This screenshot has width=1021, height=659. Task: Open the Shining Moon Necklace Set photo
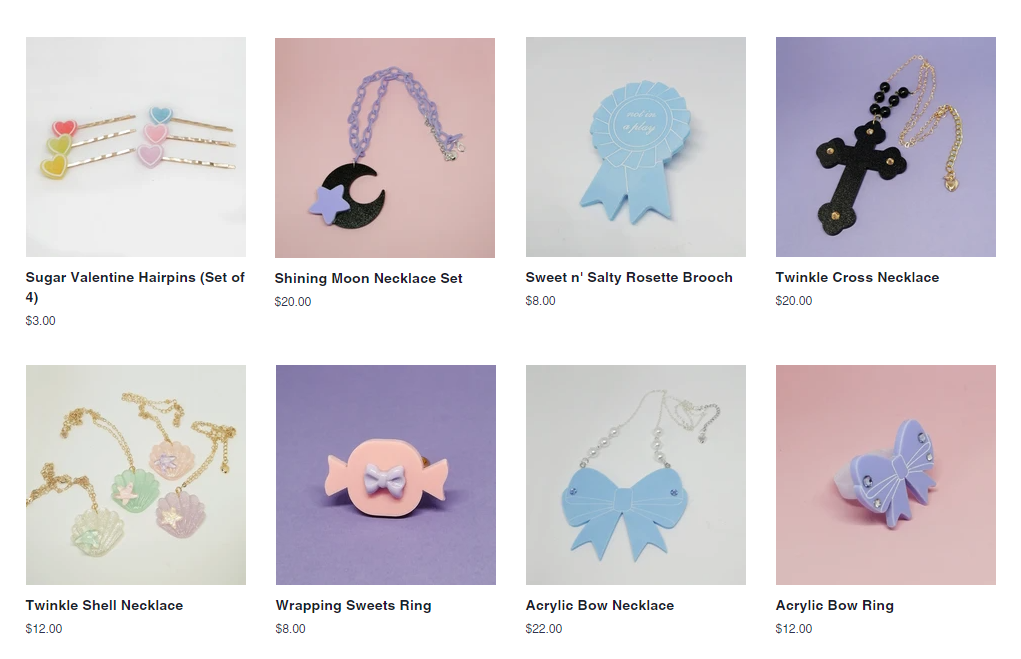[385, 148]
